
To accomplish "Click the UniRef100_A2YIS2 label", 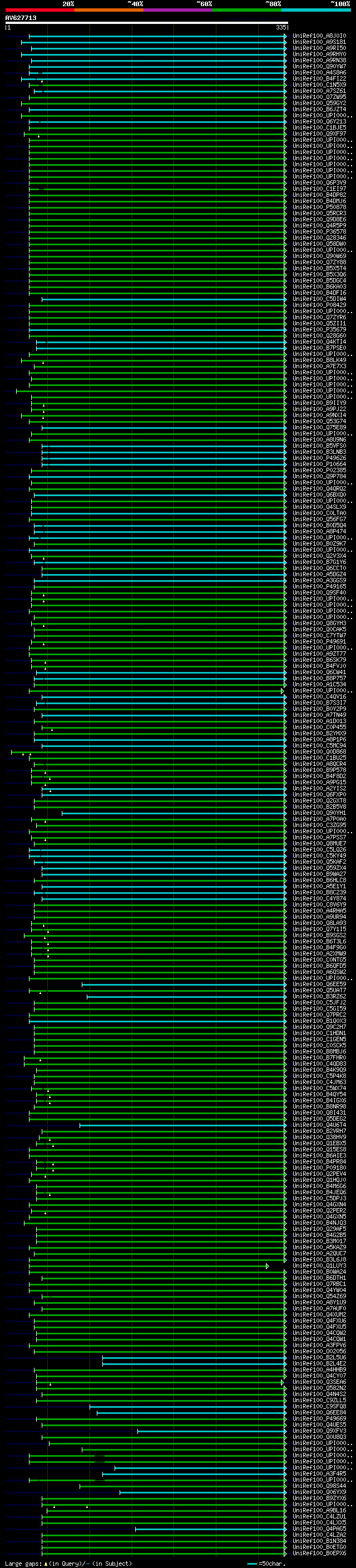I will (x=319, y=788).
